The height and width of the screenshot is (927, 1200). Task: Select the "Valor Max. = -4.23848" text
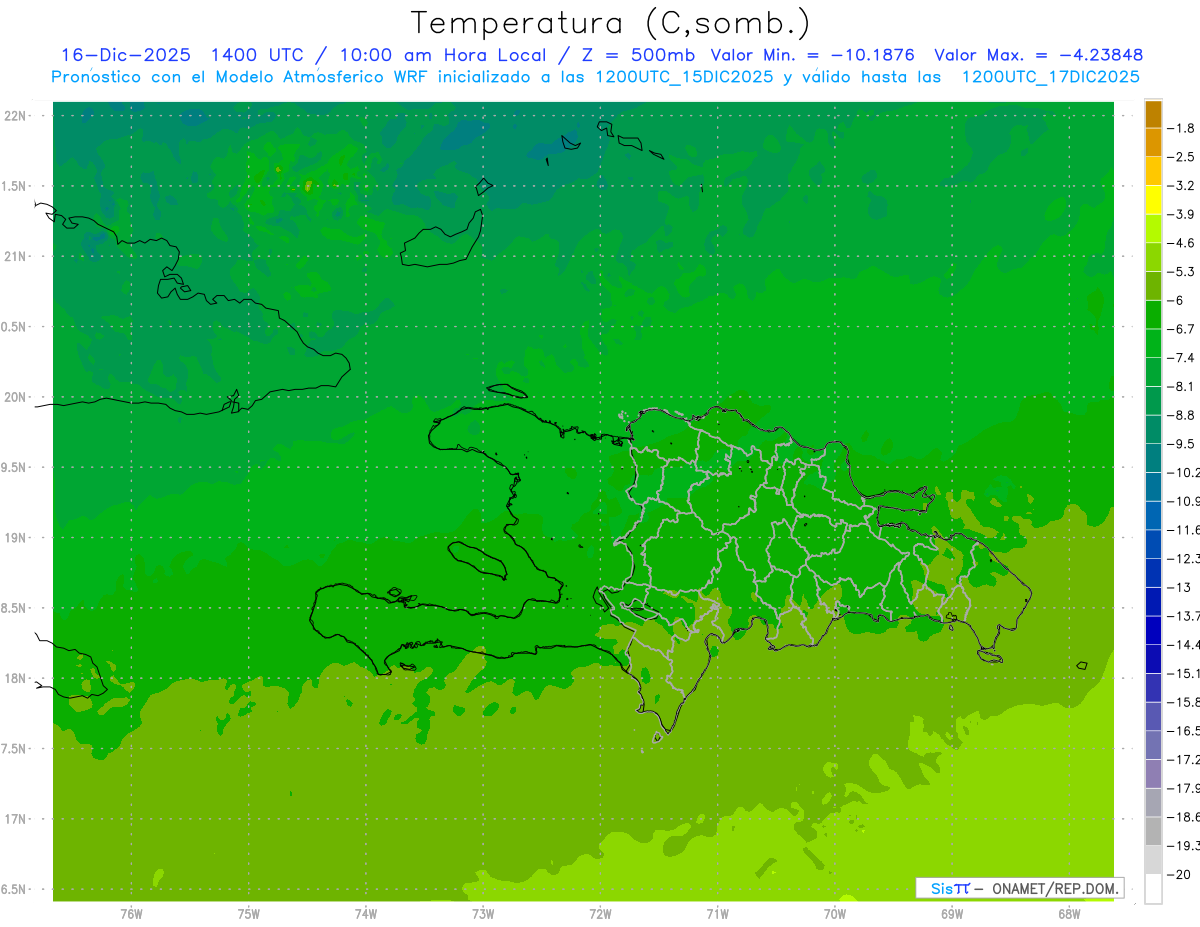pos(1038,55)
